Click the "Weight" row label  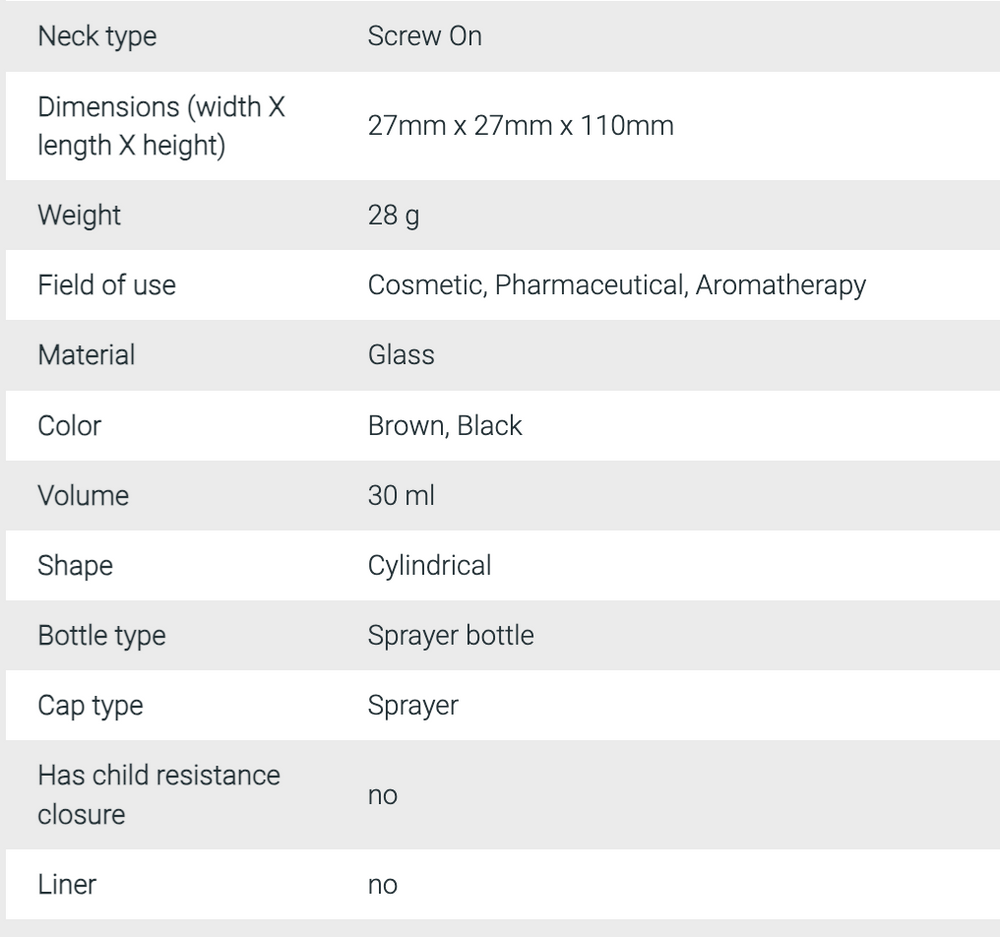click(x=79, y=215)
